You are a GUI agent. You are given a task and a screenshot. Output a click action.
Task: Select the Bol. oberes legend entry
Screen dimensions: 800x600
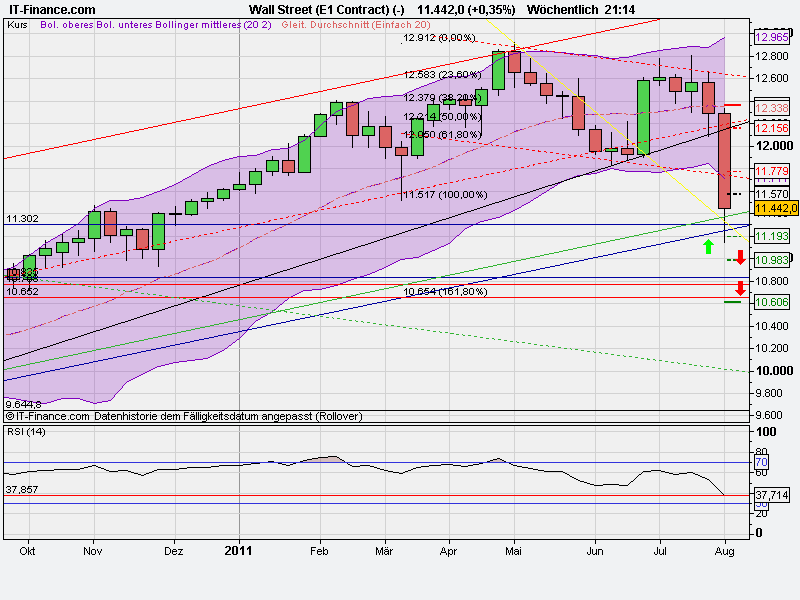pos(69,24)
